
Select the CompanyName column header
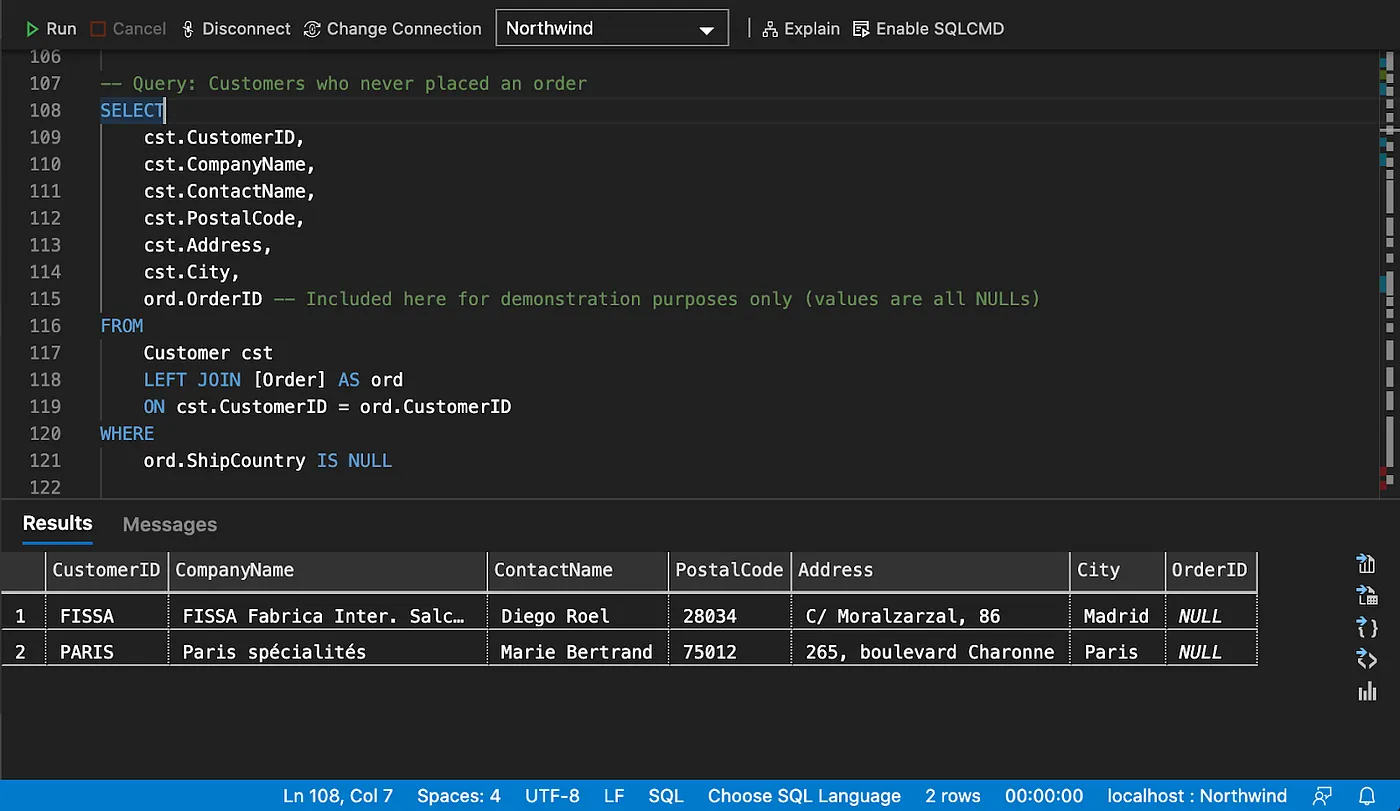click(x=328, y=570)
